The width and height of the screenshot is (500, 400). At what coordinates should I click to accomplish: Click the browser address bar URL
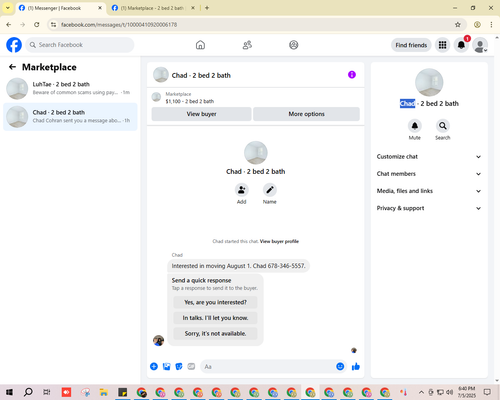(119, 25)
